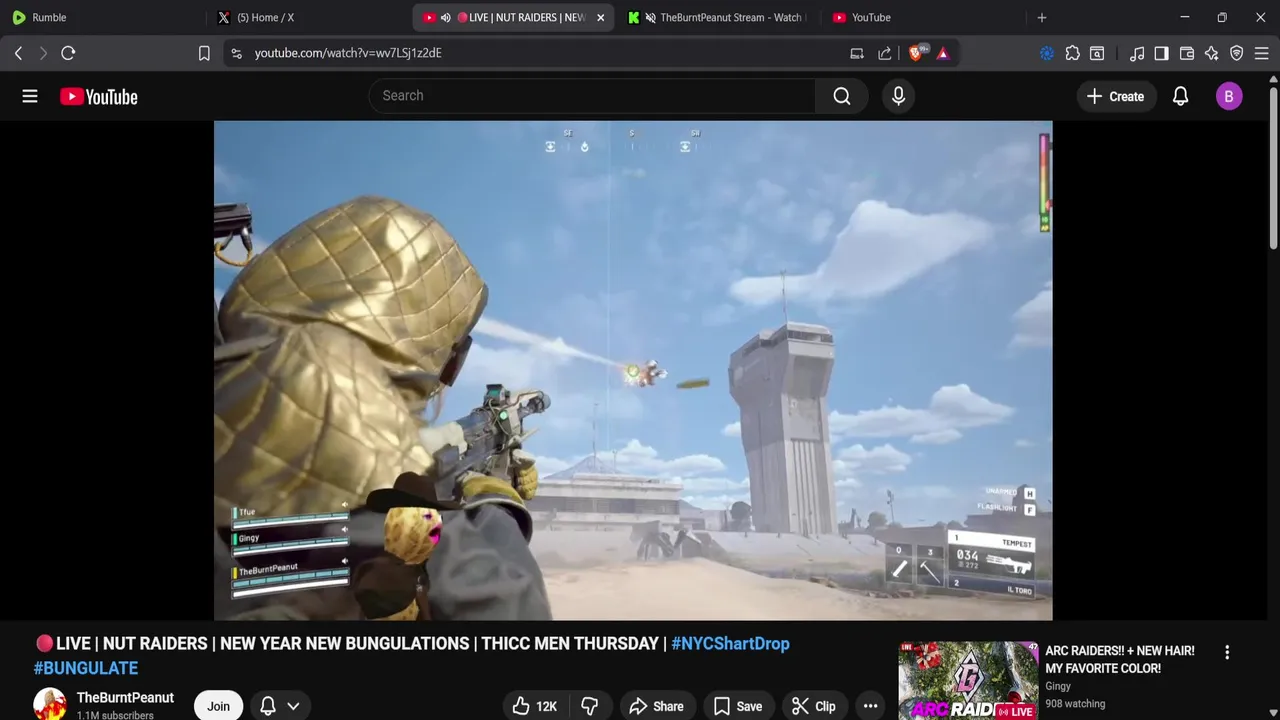Go back to previous page

18,53
